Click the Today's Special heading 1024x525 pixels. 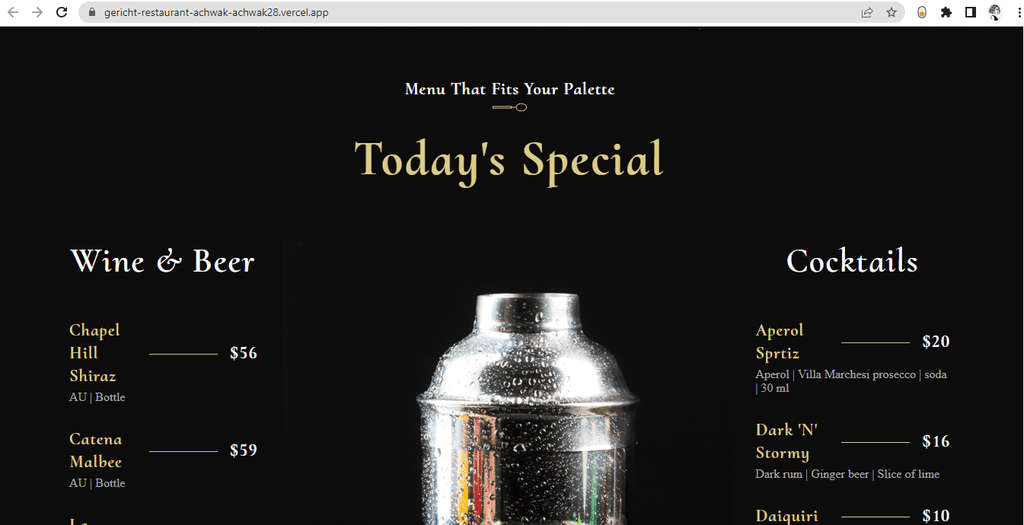[x=509, y=160]
